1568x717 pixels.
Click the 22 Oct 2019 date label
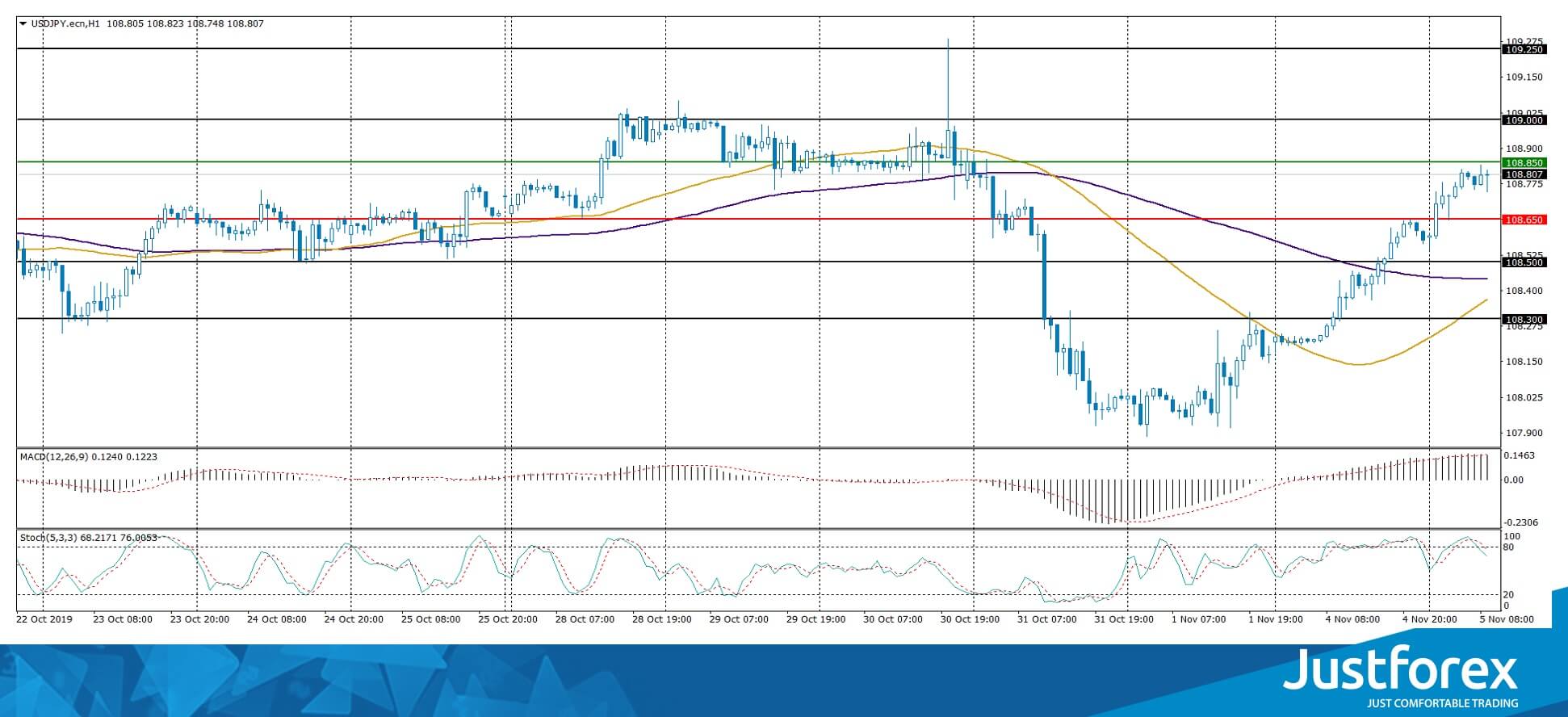point(44,619)
